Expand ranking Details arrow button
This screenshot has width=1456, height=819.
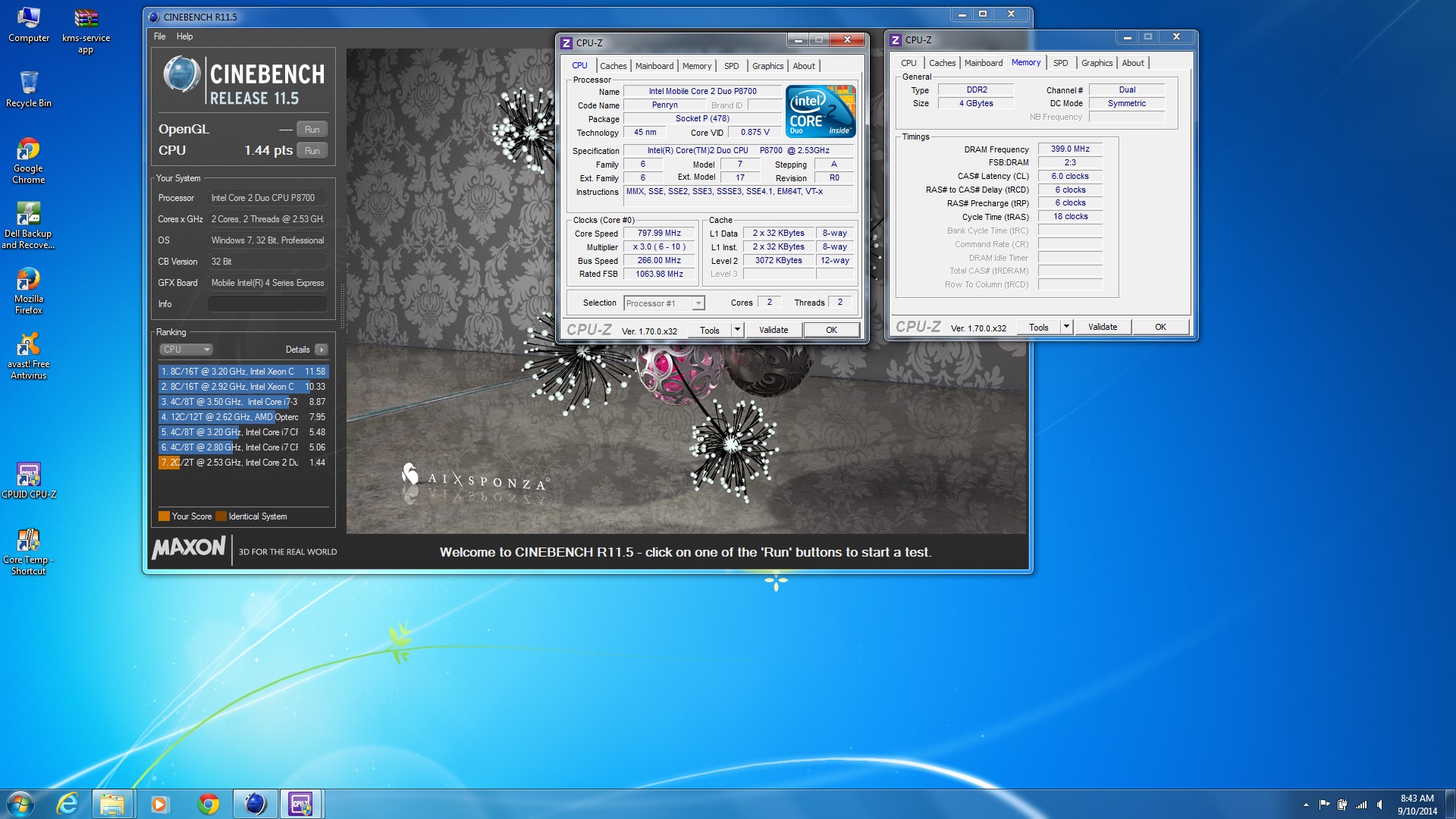click(x=322, y=350)
